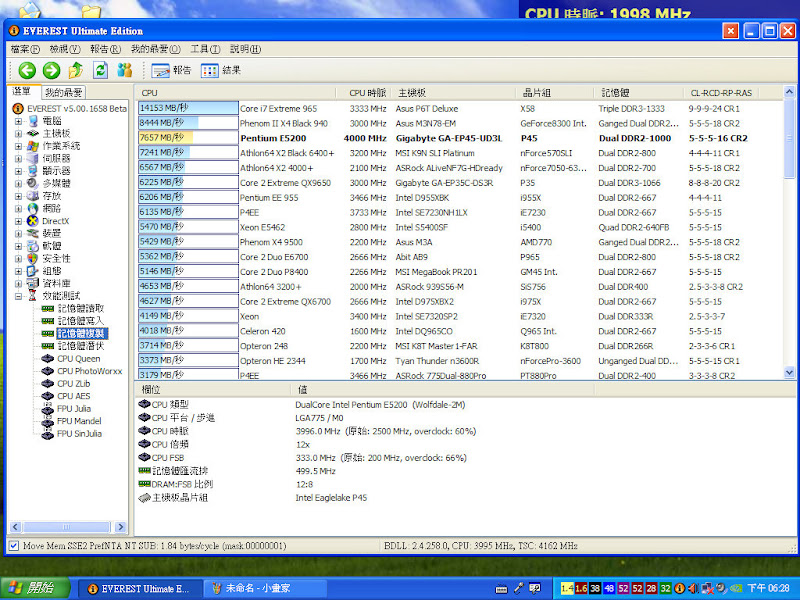Click the green Forward arrow toolbar icon

pos(51,70)
